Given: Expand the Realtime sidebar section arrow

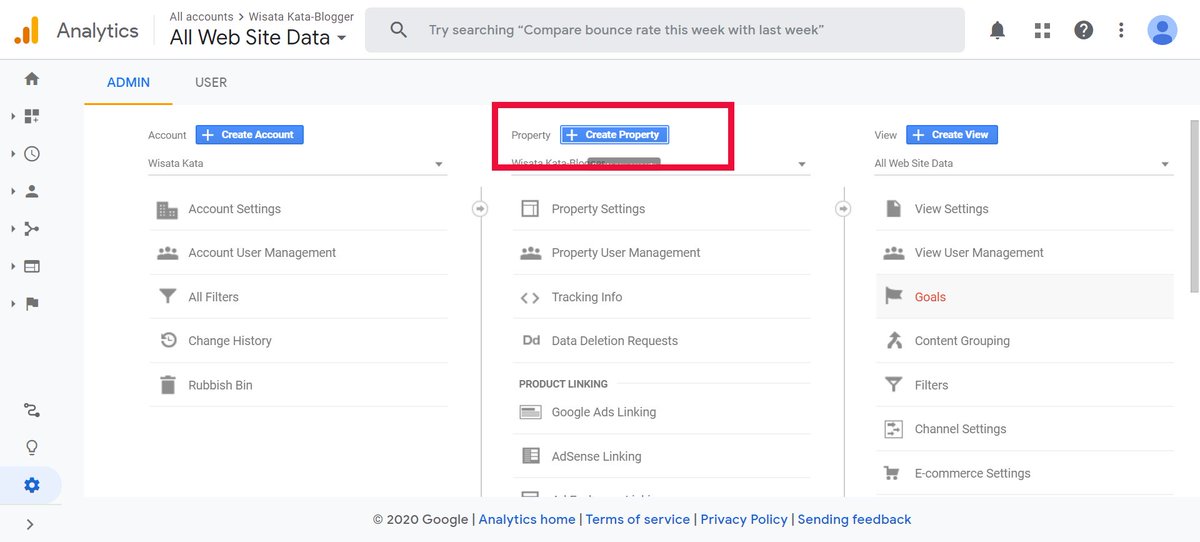Looking at the screenshot, I should [x=13, y=154].
